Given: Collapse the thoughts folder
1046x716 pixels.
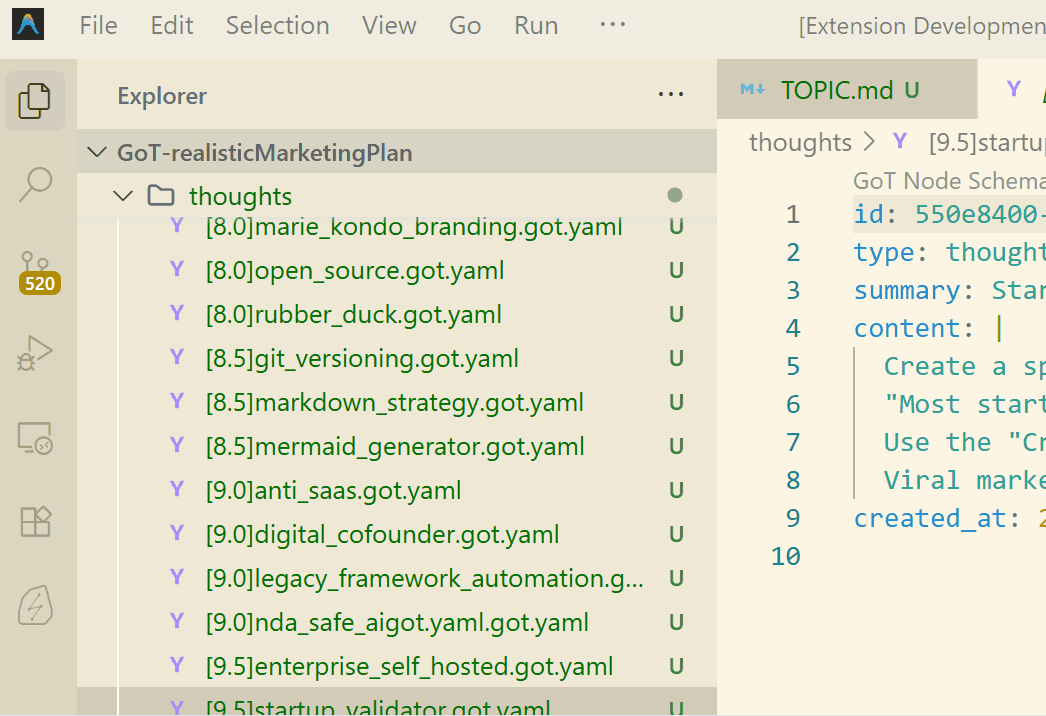Looking at the screenshot, I should 123,196.
